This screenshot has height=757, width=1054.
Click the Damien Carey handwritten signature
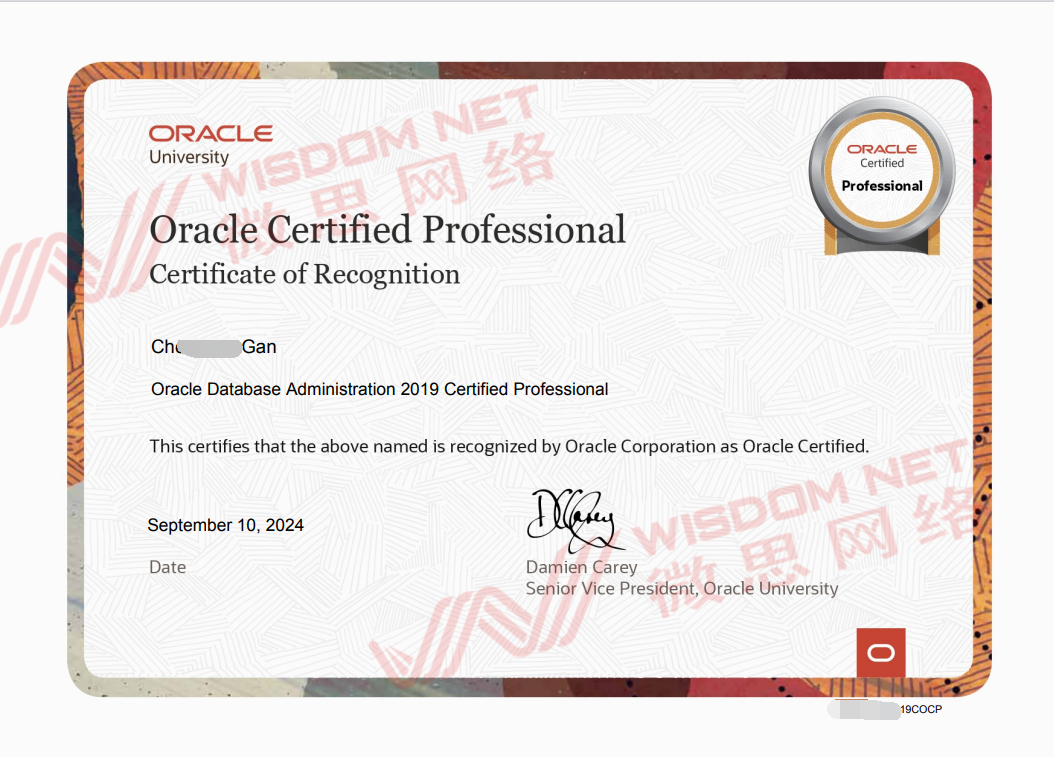click(x=574, y=520)
